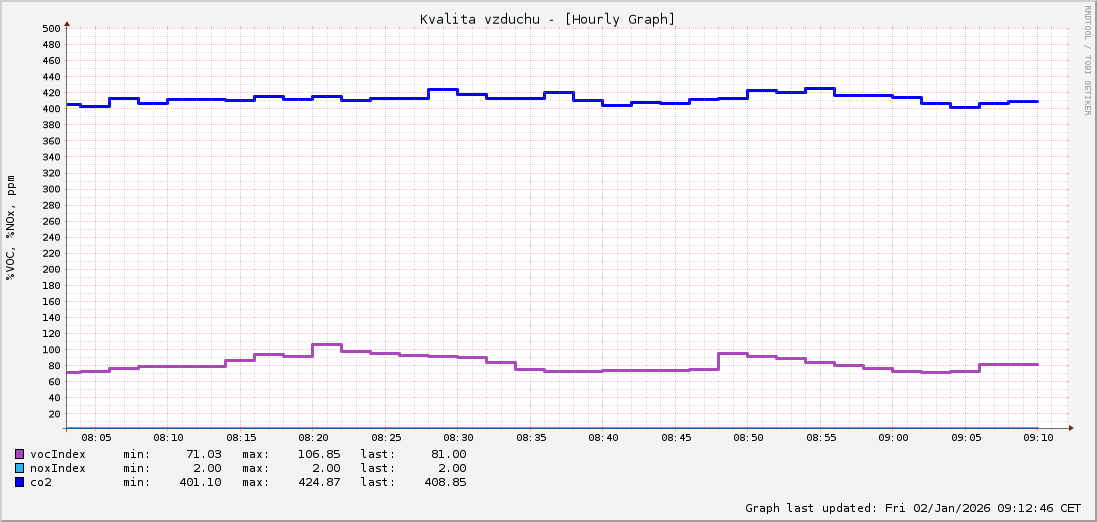Click the RRDTOOL / TOBI OETIKER watermark
The height and width of the screenshot is (522, 1097).
click(x=1087, y=60)
